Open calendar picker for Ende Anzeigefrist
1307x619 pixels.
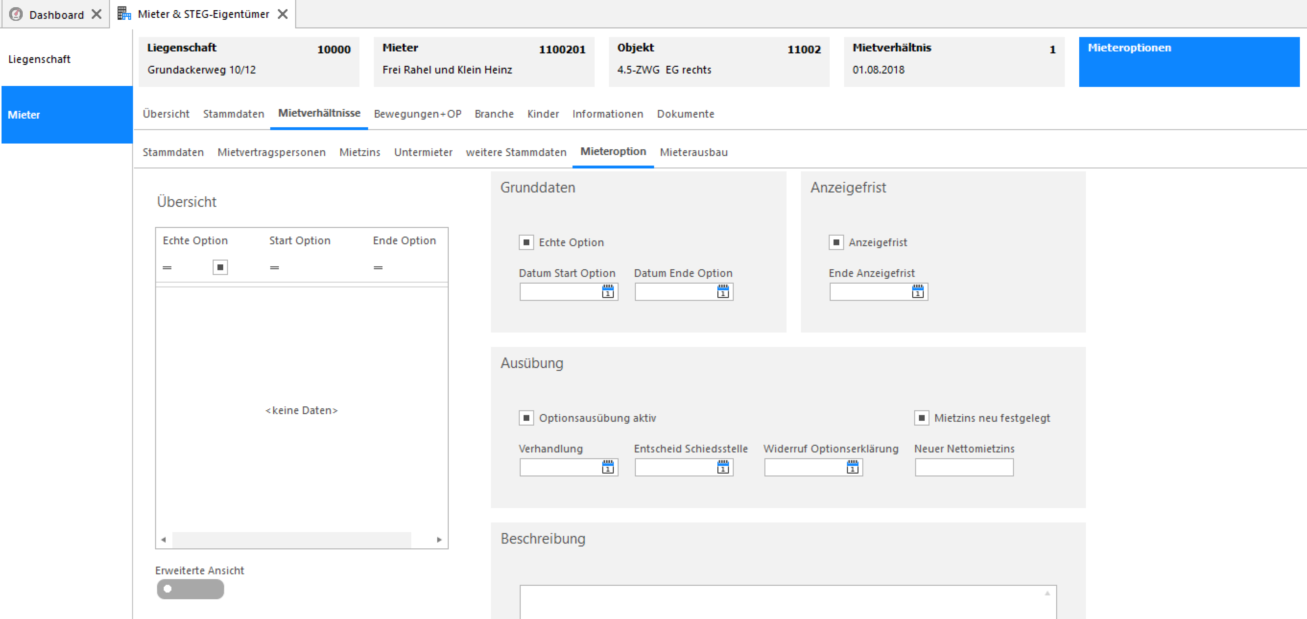[918, 292]
